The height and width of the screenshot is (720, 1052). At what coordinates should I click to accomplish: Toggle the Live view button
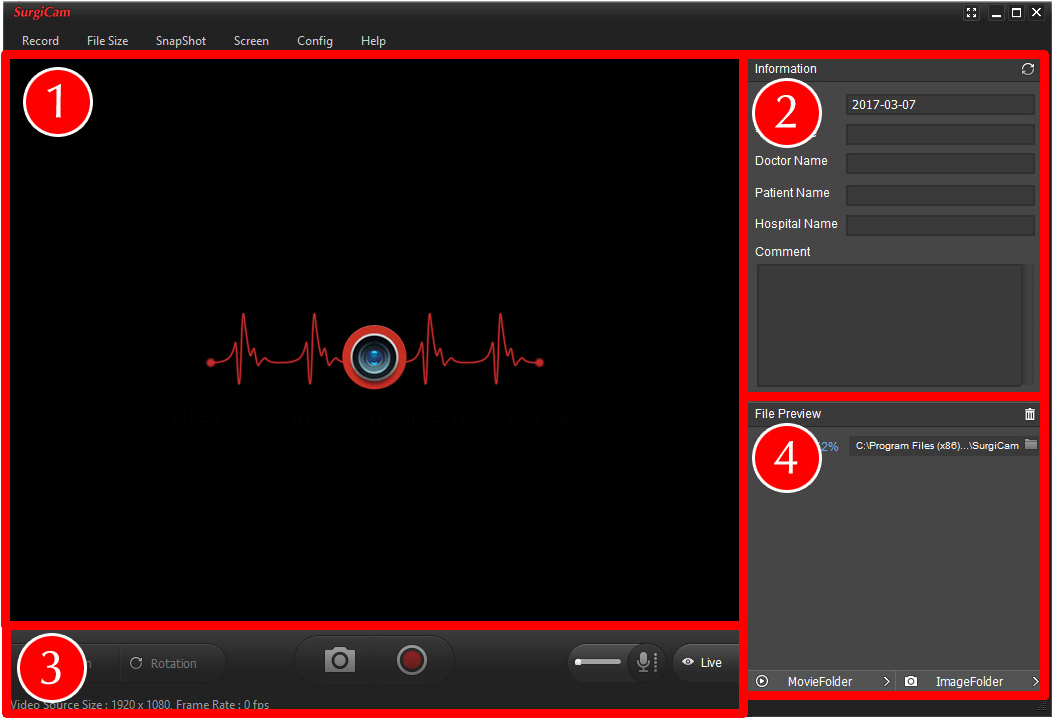click(704, 663)
